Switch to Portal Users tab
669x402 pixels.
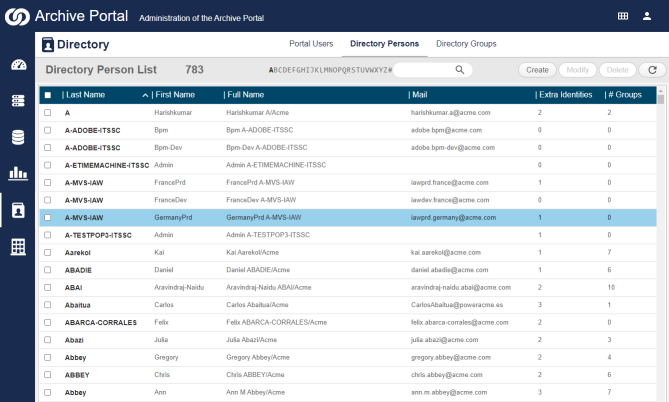(311, 44)
